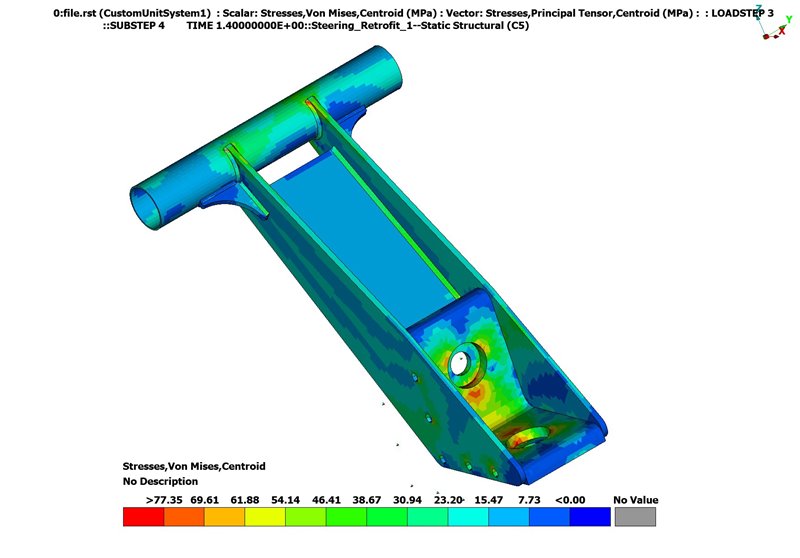
Task: Choose the darkest blue swatch at legend end
Action: pyautogui.click(x=589, y=516)
